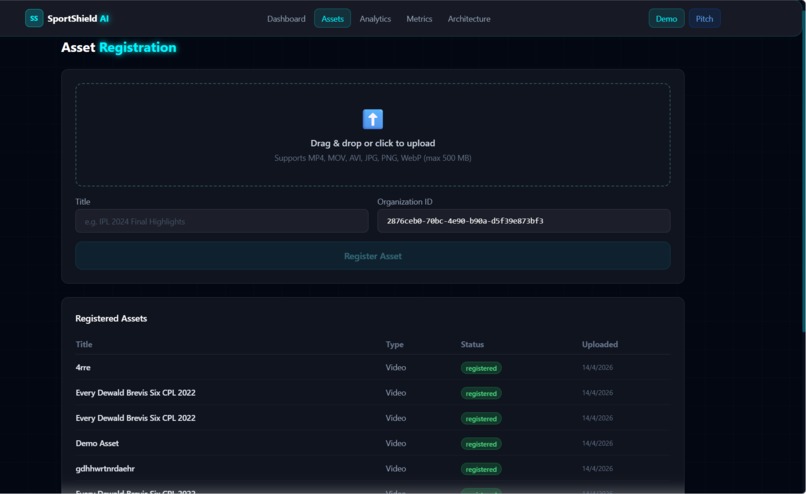
Task: Click the page's vertical scrollbar
Action: pyautogui.click(x=803, y=170)
